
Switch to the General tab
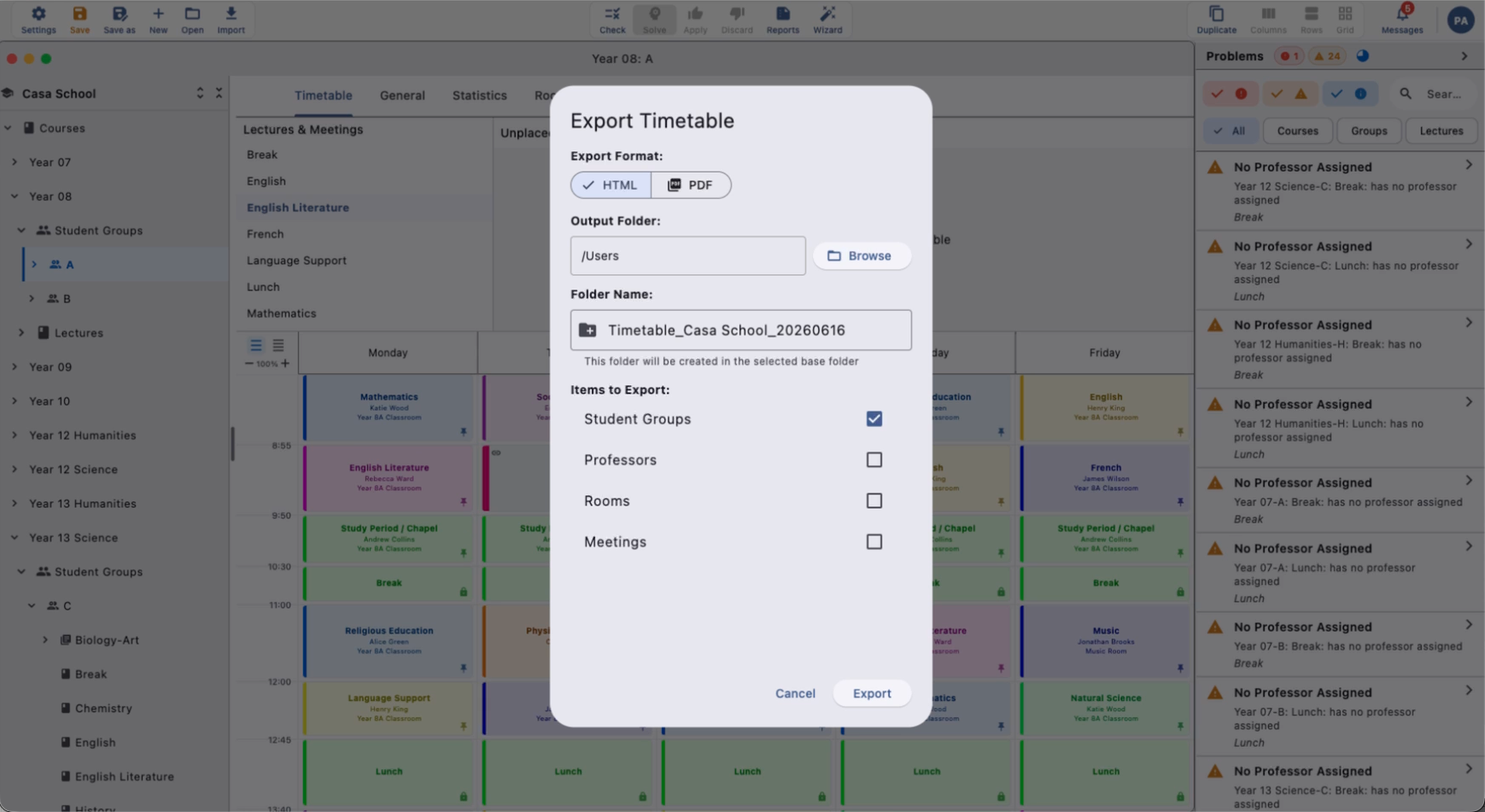[402, 96]
